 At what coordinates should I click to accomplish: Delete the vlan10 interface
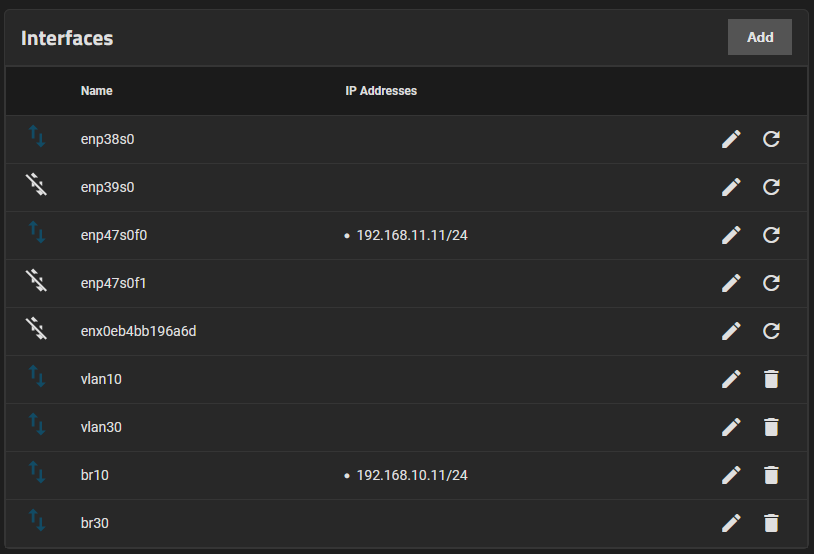(771, 379)
